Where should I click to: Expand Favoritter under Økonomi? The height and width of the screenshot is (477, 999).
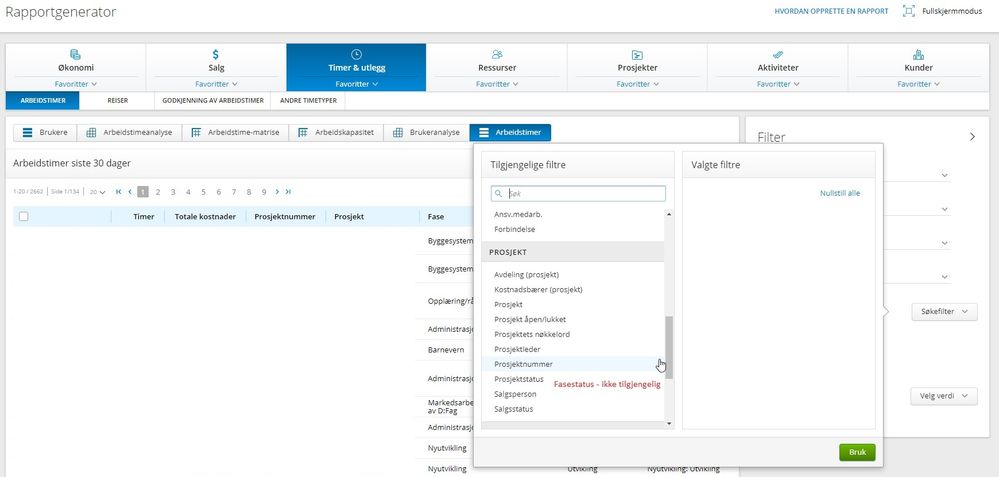[x=75, y=84]
